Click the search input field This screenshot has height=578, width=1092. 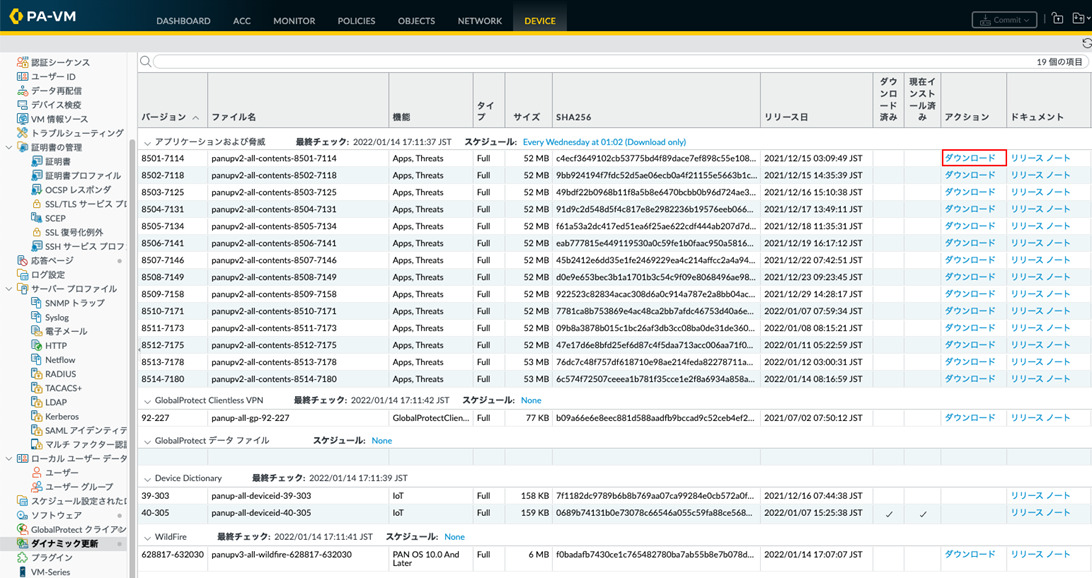coord(620,62)
